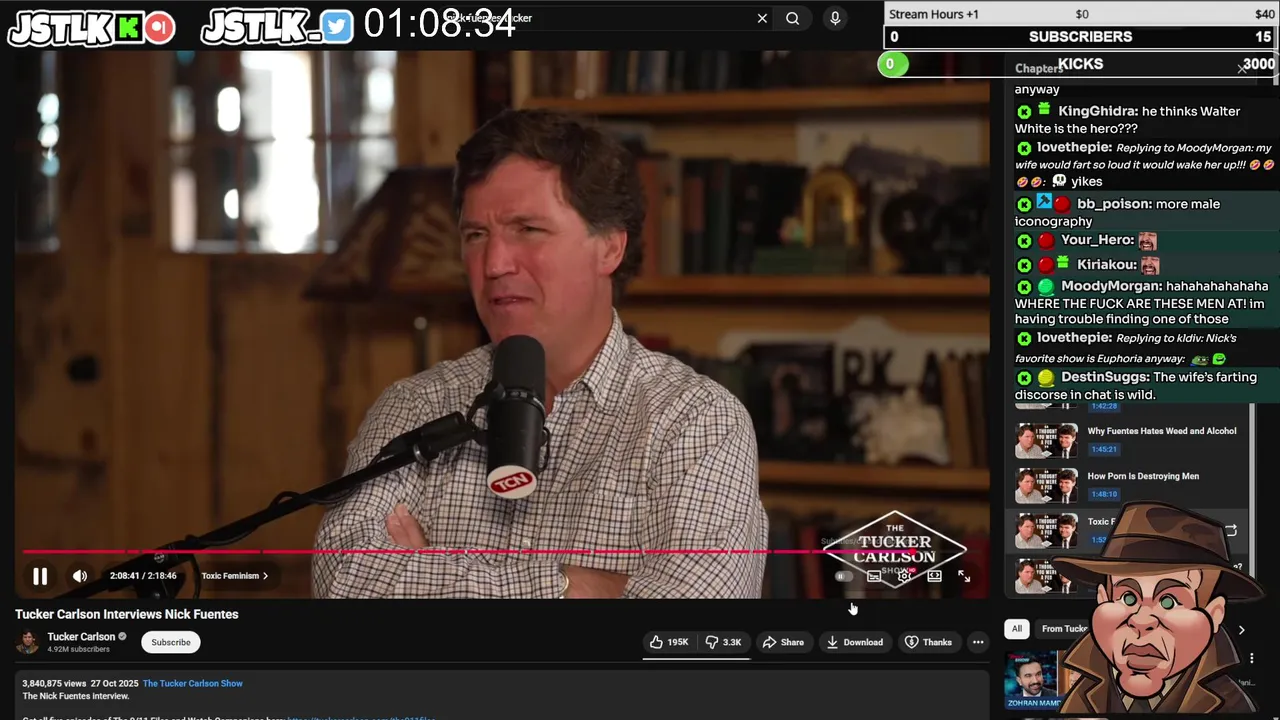
Task: Click the The Nick Fuentes interview description text
Action: point(76,696)
